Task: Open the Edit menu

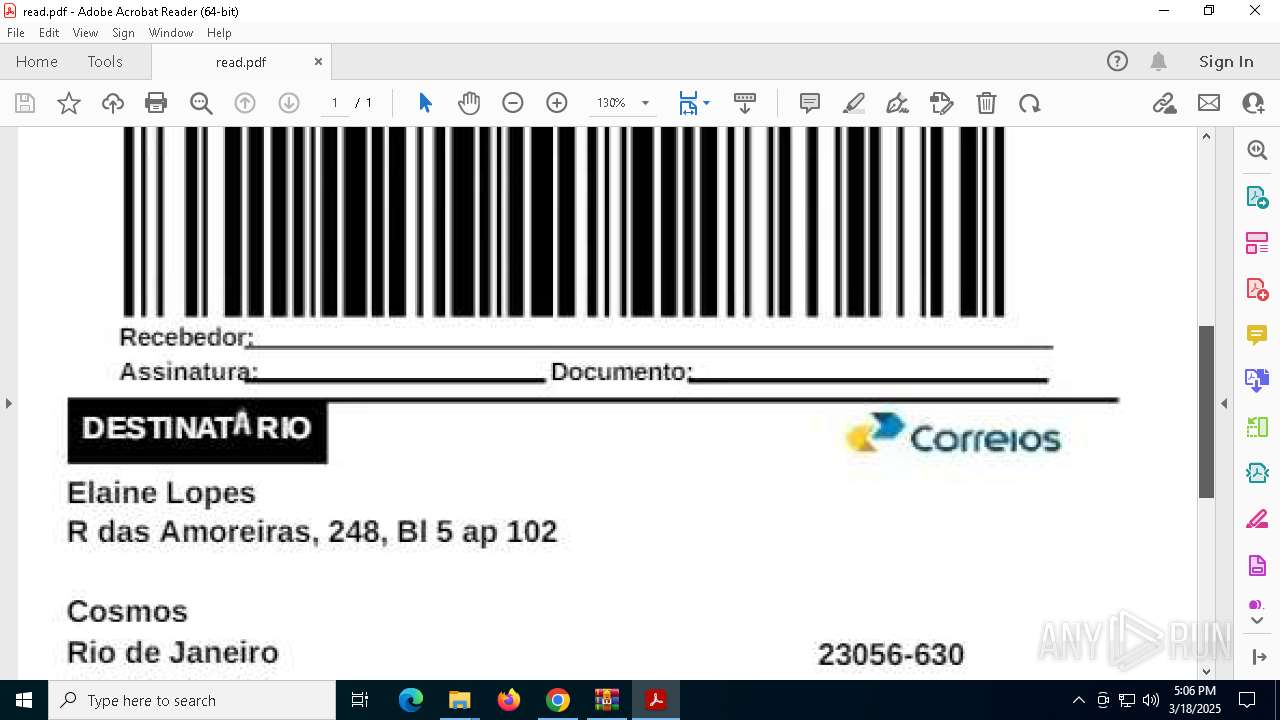Action: 49,32
